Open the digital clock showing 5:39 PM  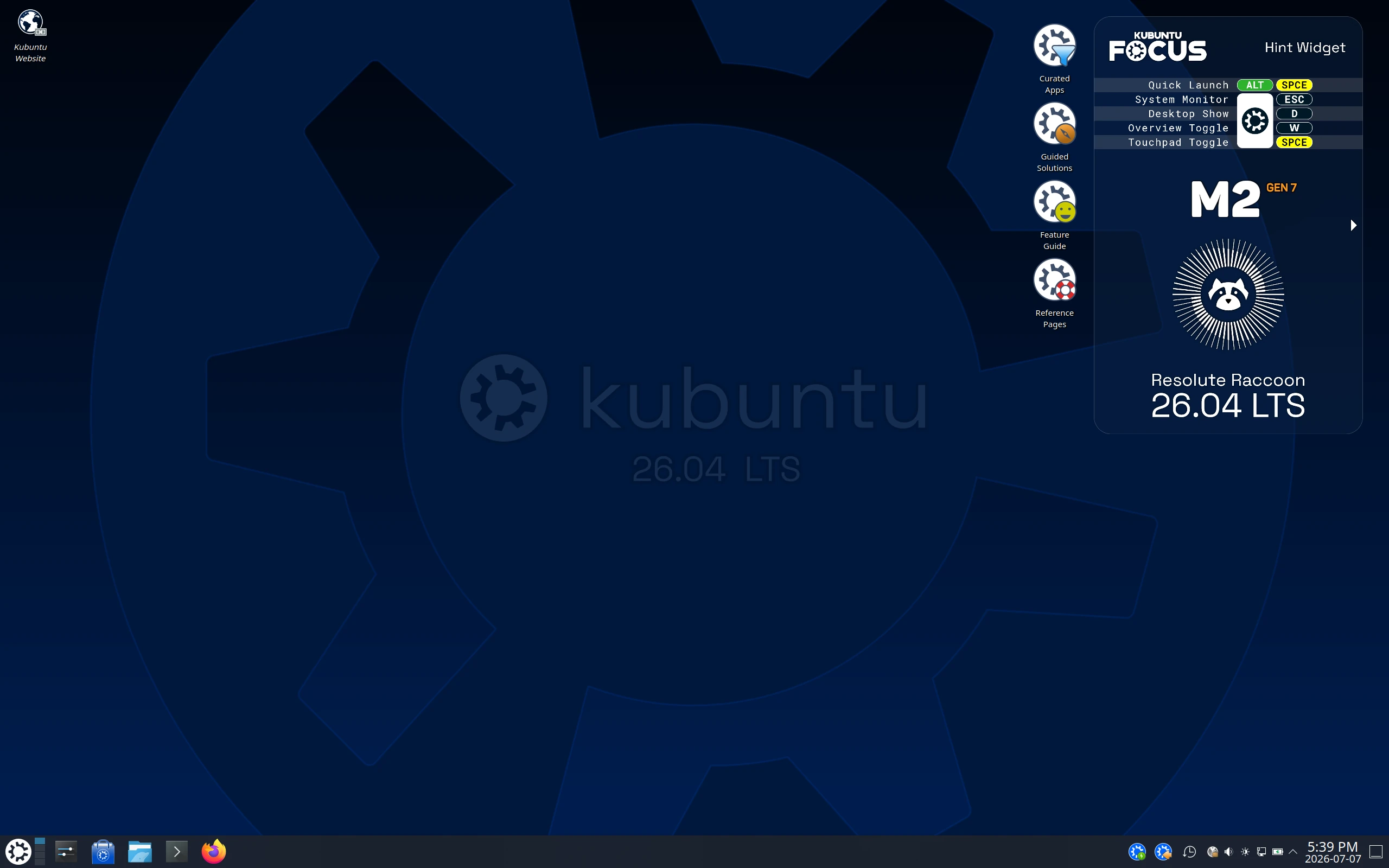[x=1333, y=852]
